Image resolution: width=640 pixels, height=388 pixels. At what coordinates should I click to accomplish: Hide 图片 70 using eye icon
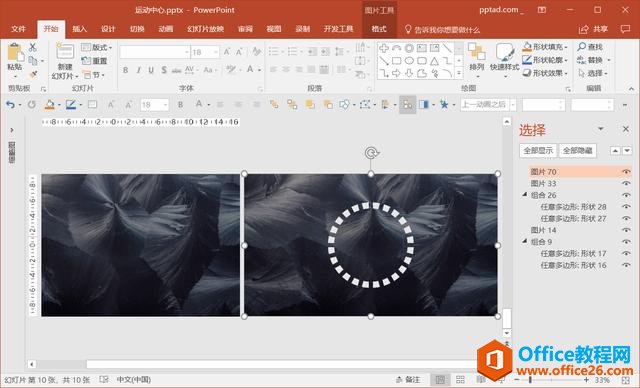click(x=626, y=172)
